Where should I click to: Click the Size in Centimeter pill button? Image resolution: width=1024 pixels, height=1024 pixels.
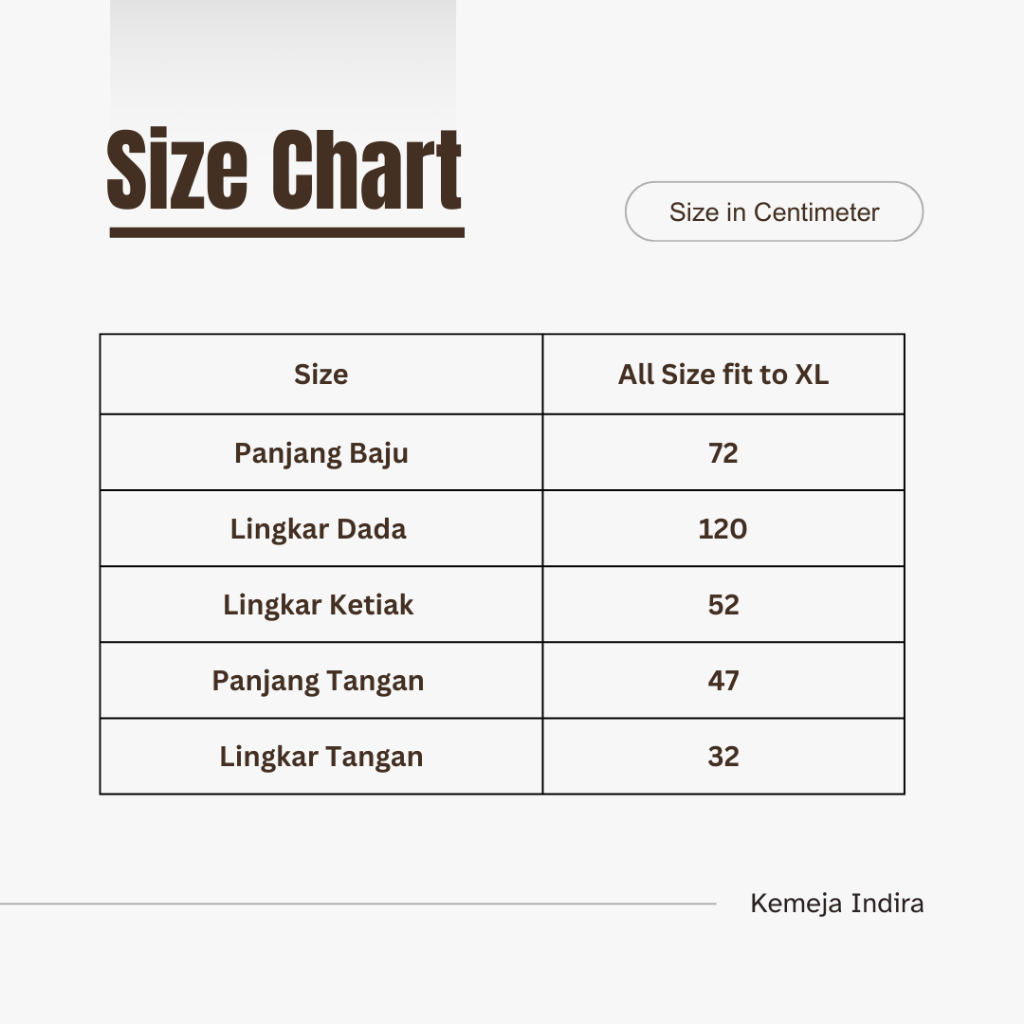click(x=773, y=212)
